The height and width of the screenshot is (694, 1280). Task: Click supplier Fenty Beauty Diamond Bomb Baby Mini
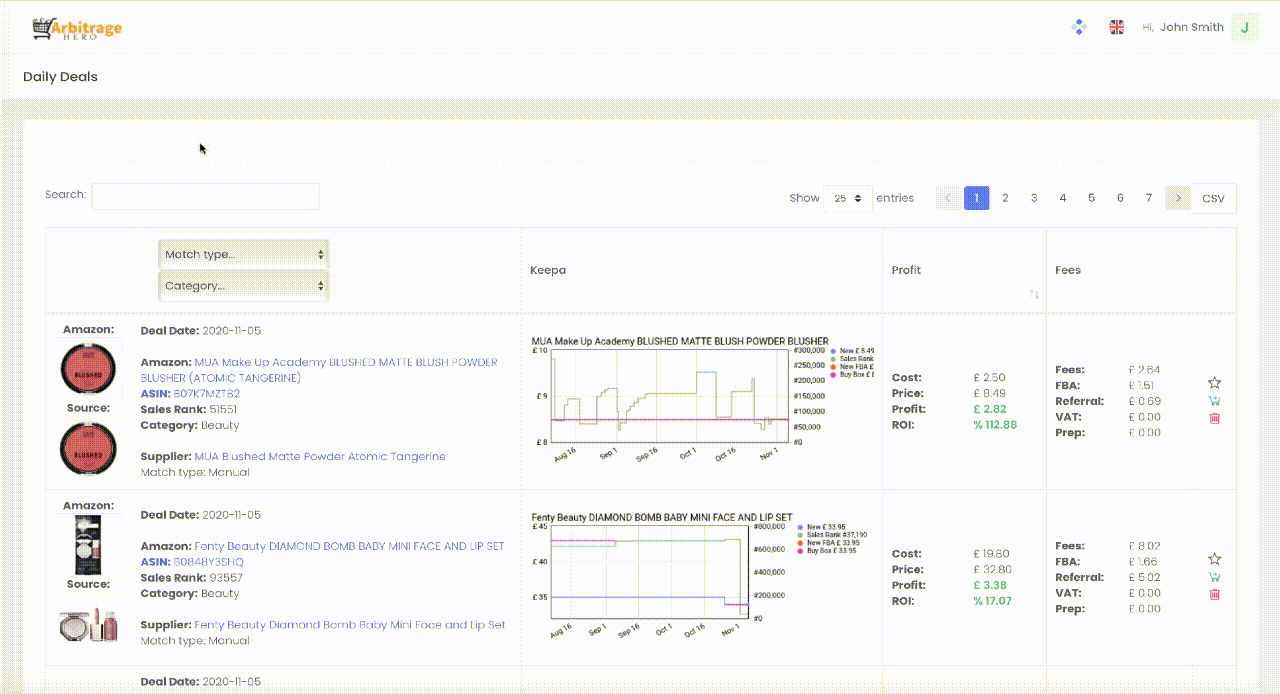point(350,624)
